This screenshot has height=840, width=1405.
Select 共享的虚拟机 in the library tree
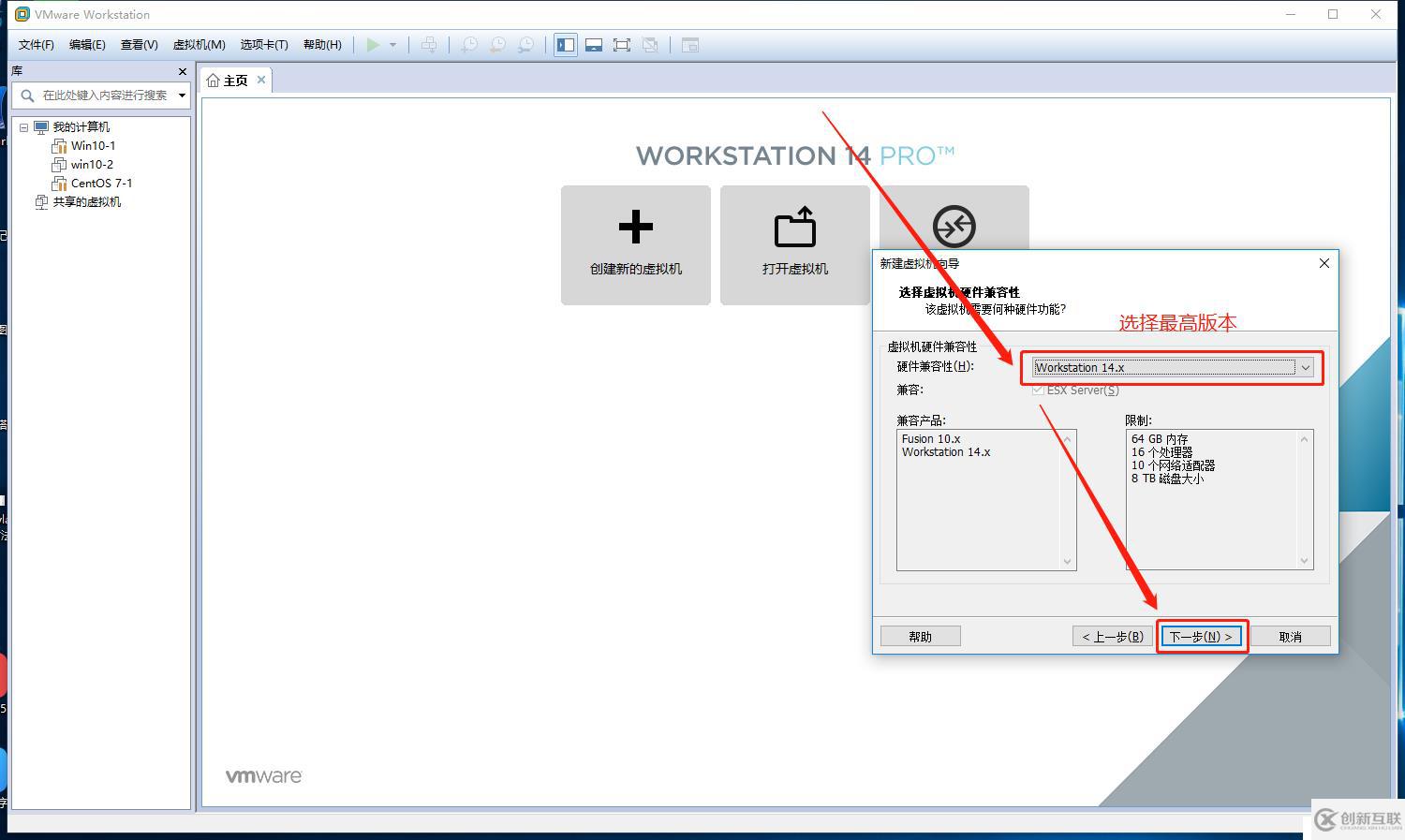[x=86, y=202]
